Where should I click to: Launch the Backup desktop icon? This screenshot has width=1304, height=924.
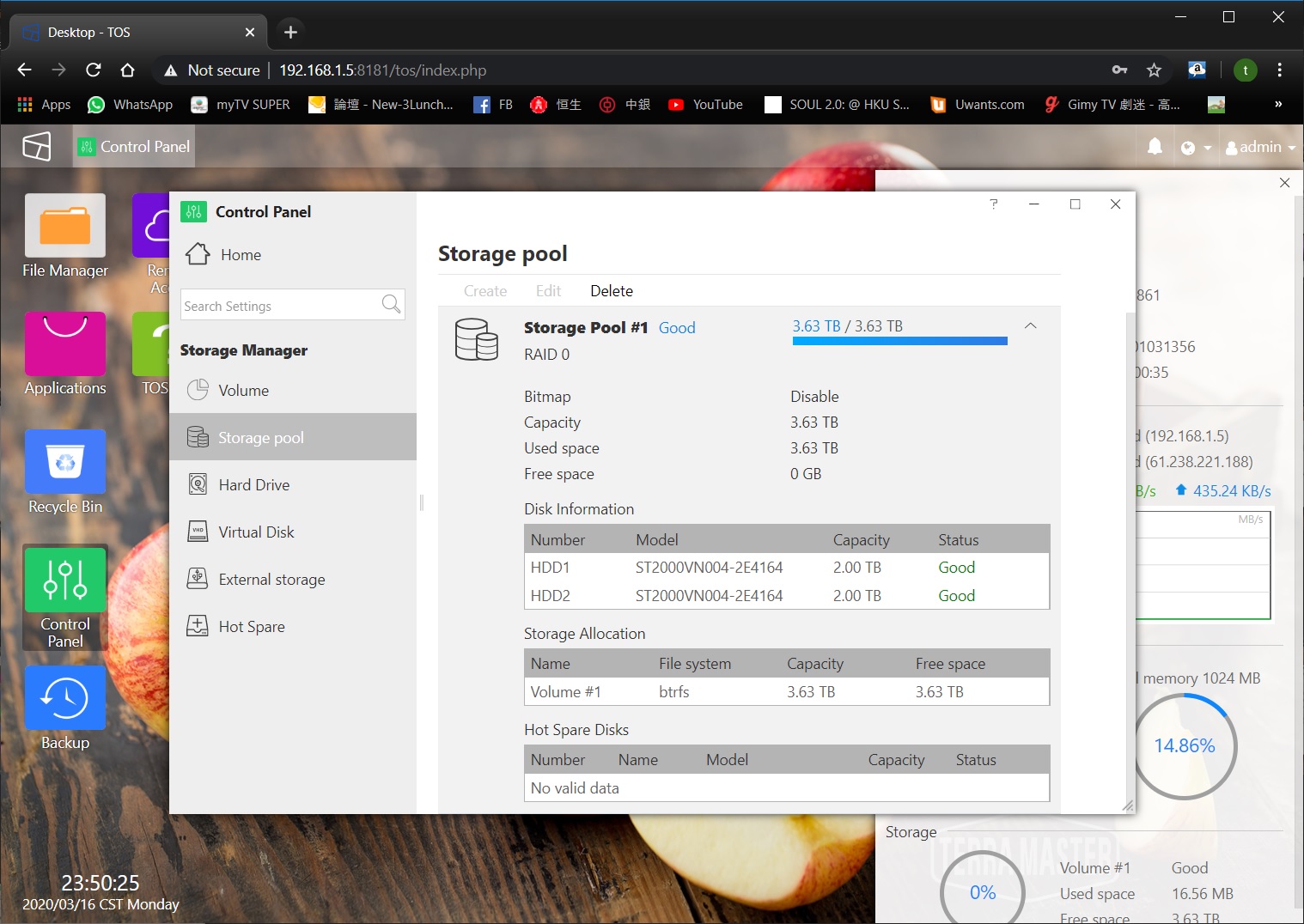click(x=65, y=698)
